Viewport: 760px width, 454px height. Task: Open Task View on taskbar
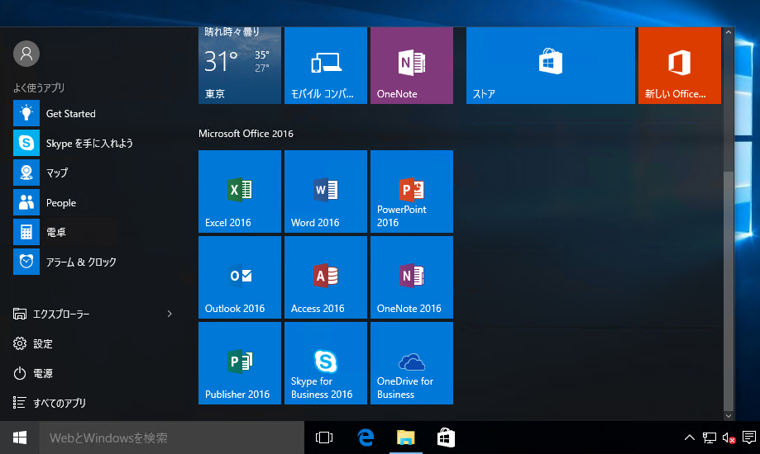click(324, 438)
